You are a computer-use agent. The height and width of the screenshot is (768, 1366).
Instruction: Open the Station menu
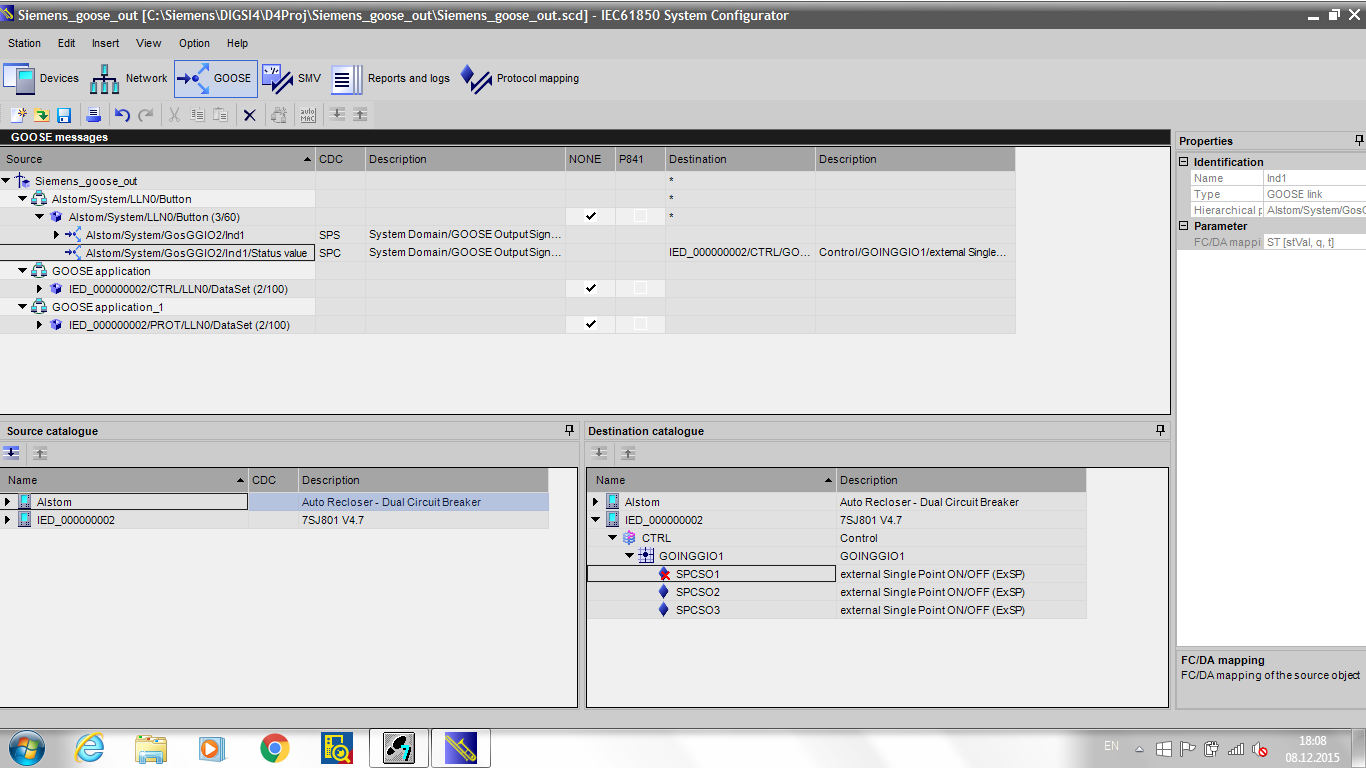click(x=24, y=43)
